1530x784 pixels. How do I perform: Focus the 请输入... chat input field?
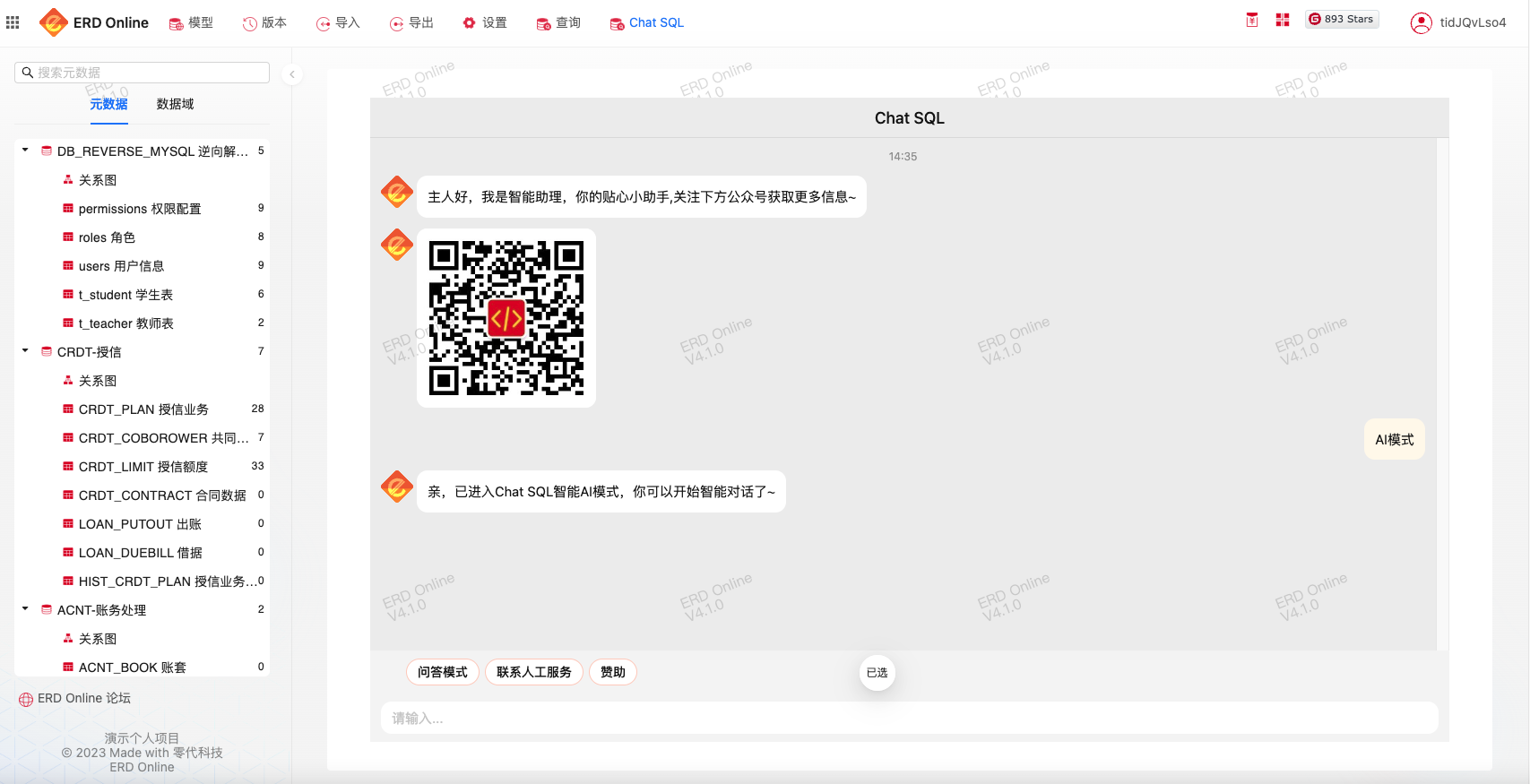[910, 718]
